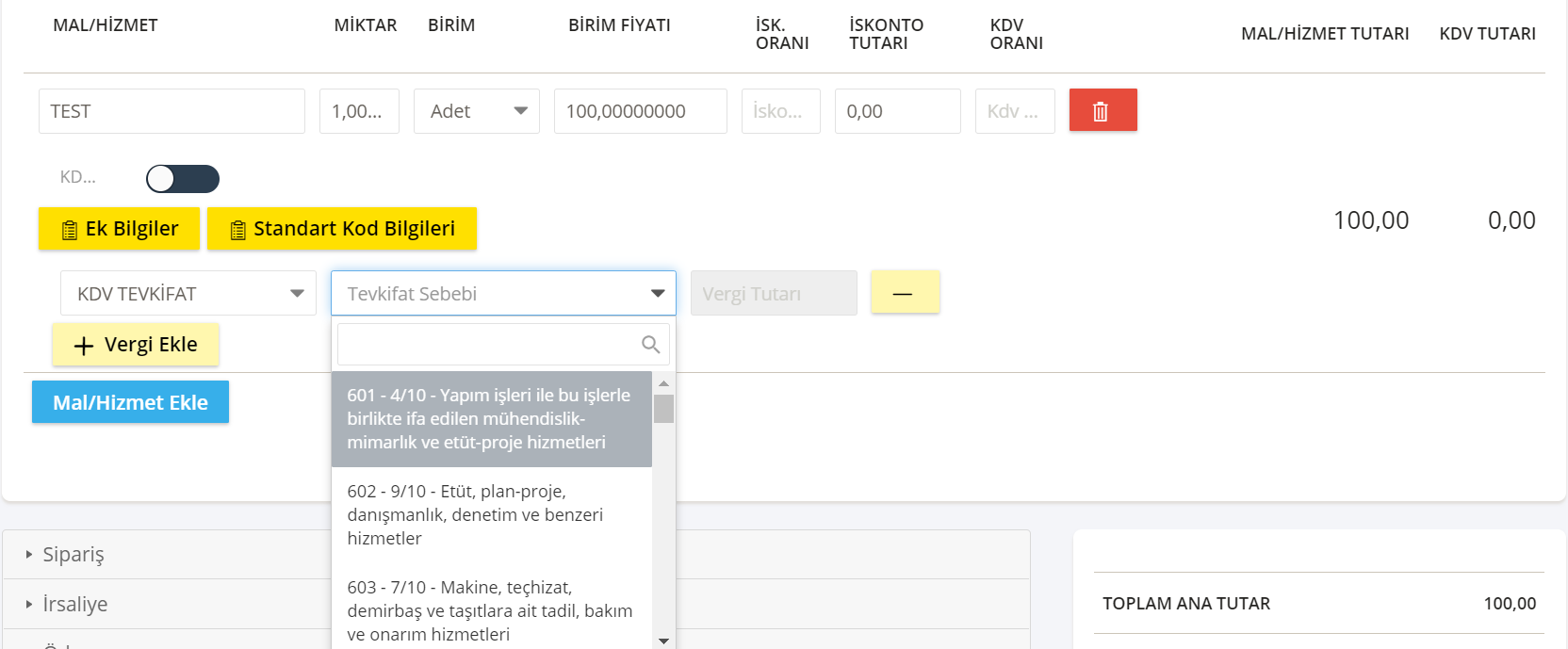Click the clipboard icon on Standart Kod Bilgileri
This screenshot has height=649, width=1568.
(237, 230)
